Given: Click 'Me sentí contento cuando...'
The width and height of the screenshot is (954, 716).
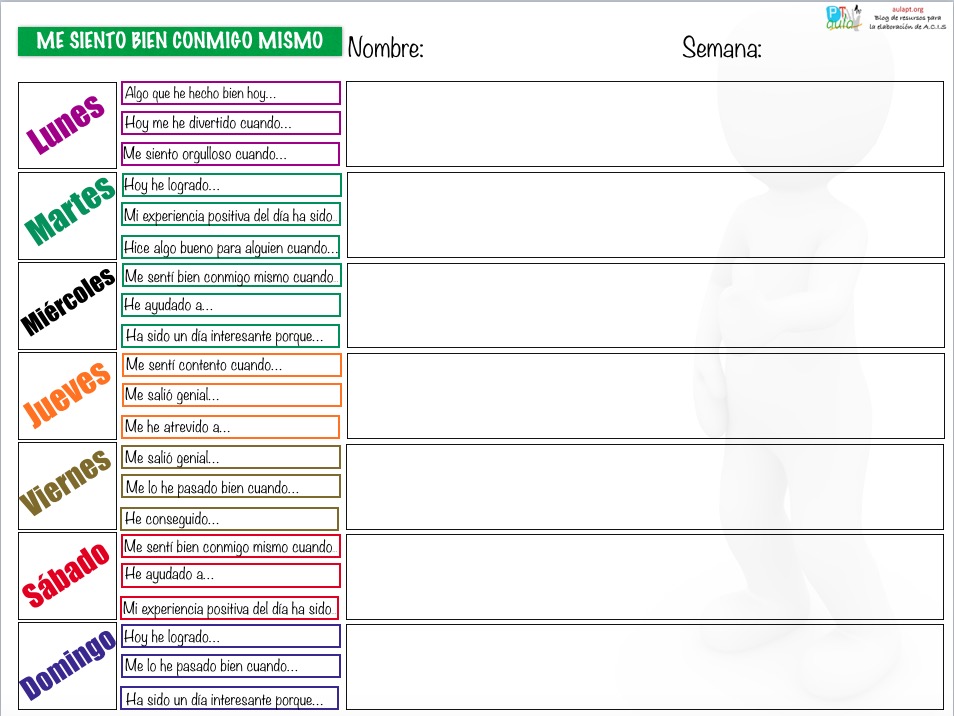Looking at the screenshot, I should [x=232, y=365].
